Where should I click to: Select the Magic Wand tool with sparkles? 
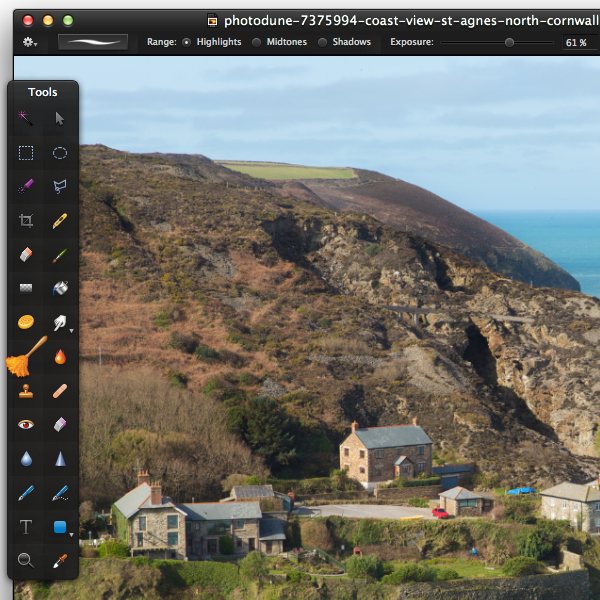(x=26, y=119)
